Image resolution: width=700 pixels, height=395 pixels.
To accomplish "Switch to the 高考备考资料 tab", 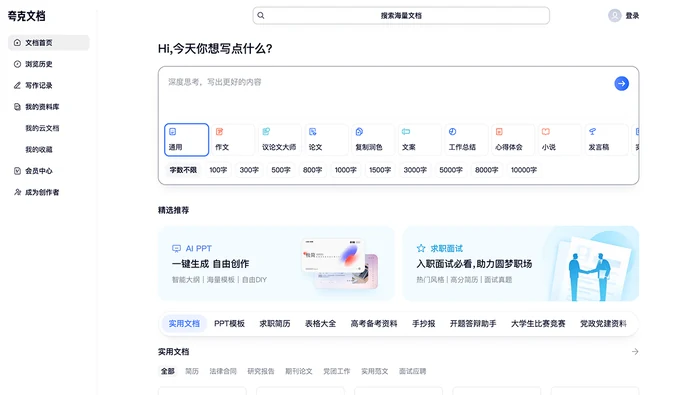I will tap(374, 324).
